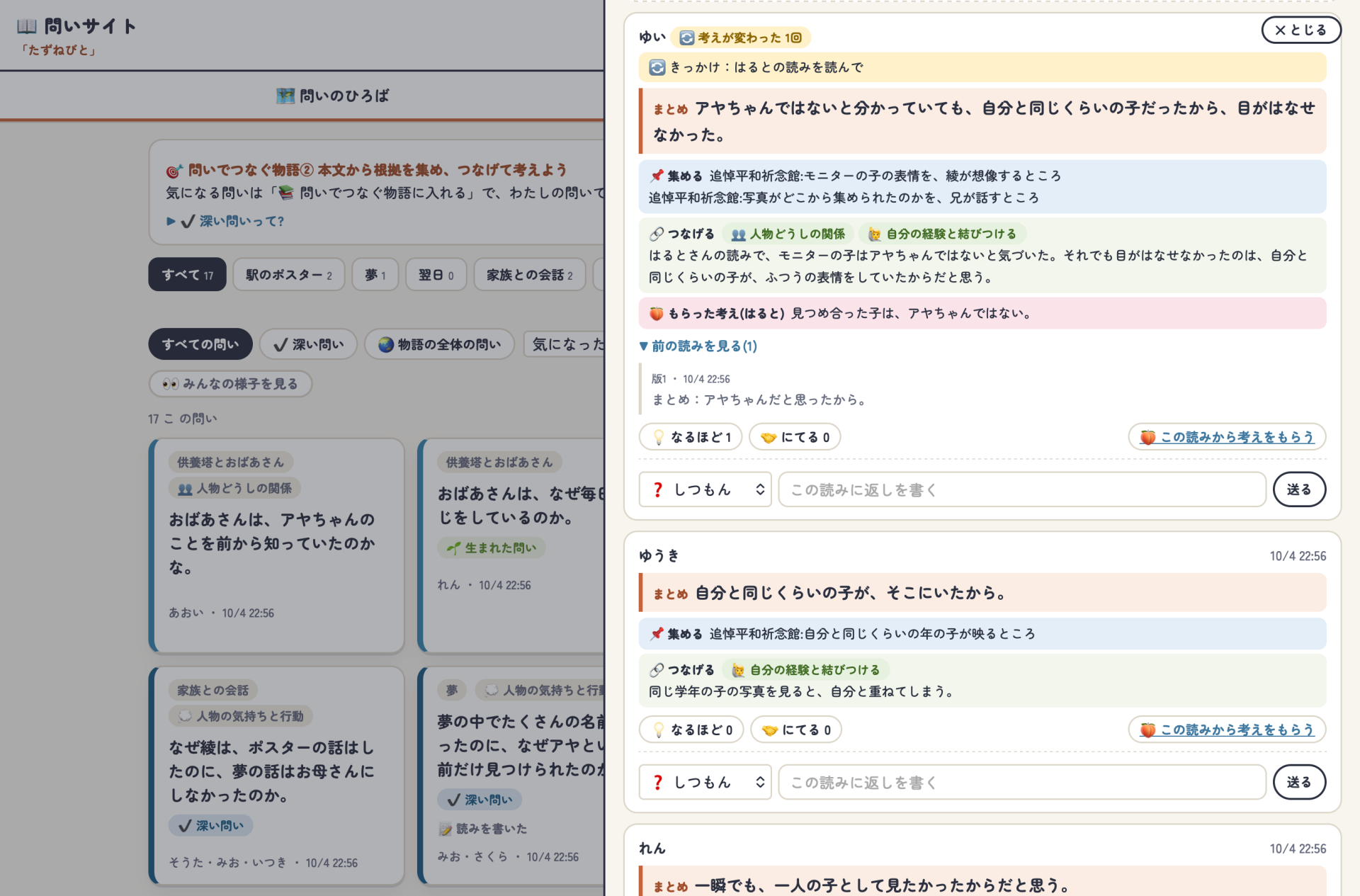Click the book icon beside 問いサイト

click(27, 26)
